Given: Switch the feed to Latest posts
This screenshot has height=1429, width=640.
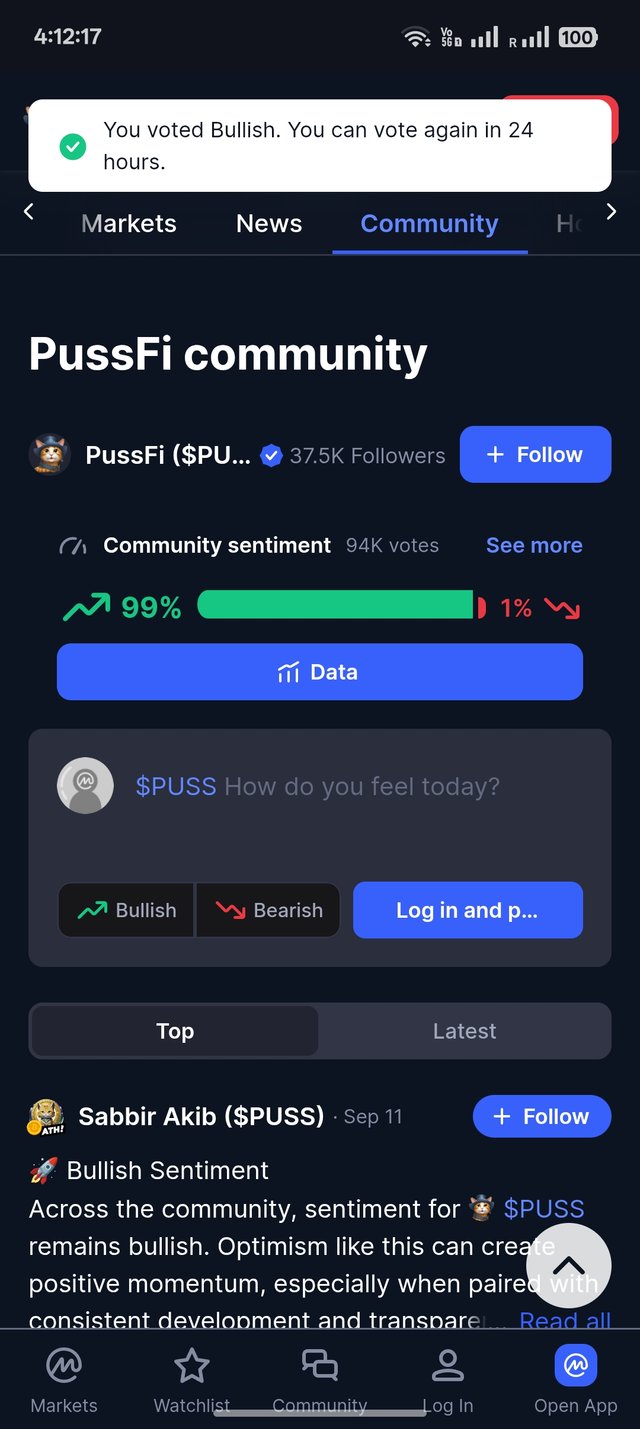Looking at the screenshot, I should coord(464,1031).
